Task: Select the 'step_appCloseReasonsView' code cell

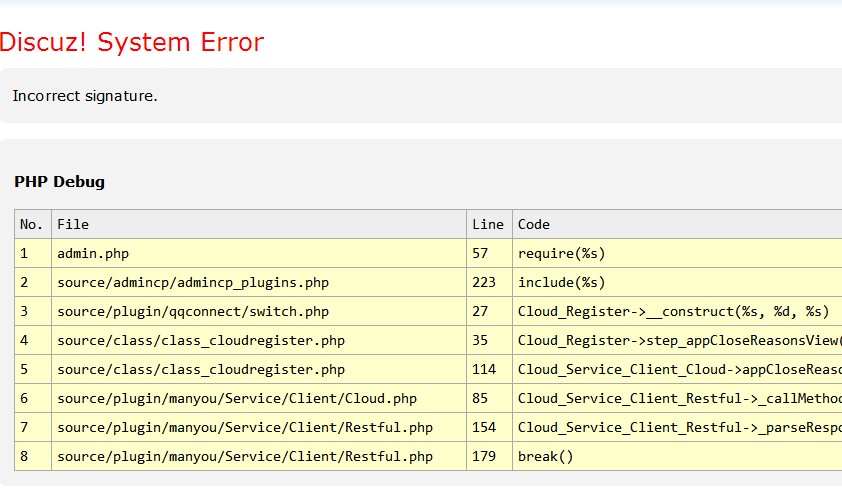Action: pyautogui.click(x=677, y=340)
